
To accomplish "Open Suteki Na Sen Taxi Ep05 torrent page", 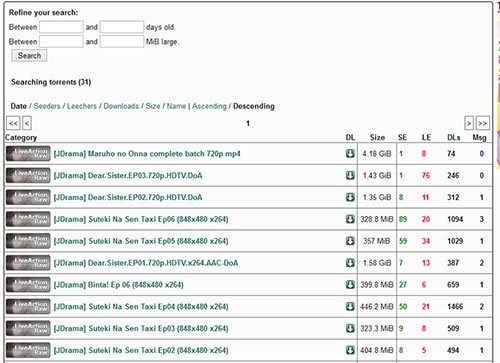I will (141, 241).
